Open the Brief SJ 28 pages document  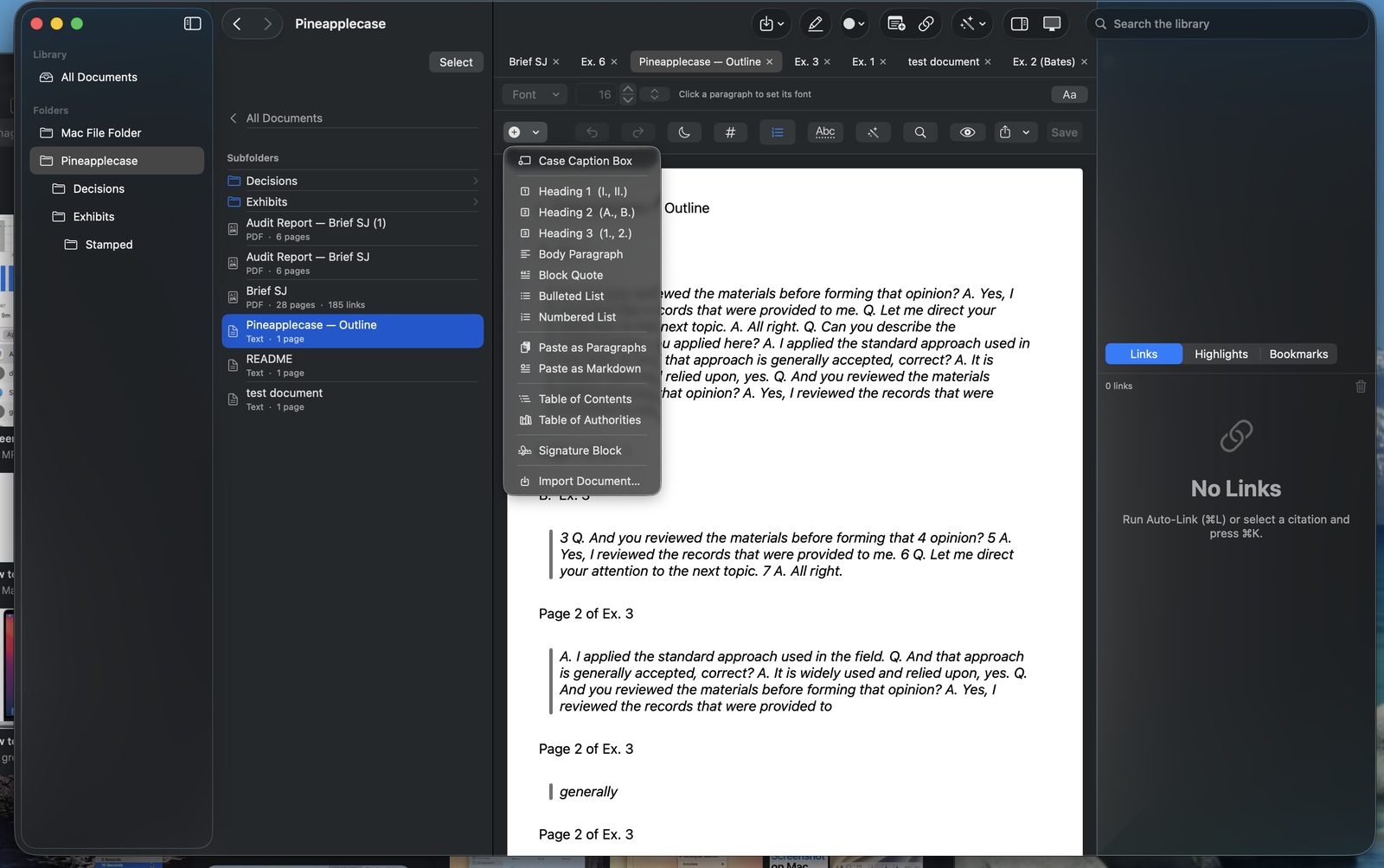click(x=353, y=297)
